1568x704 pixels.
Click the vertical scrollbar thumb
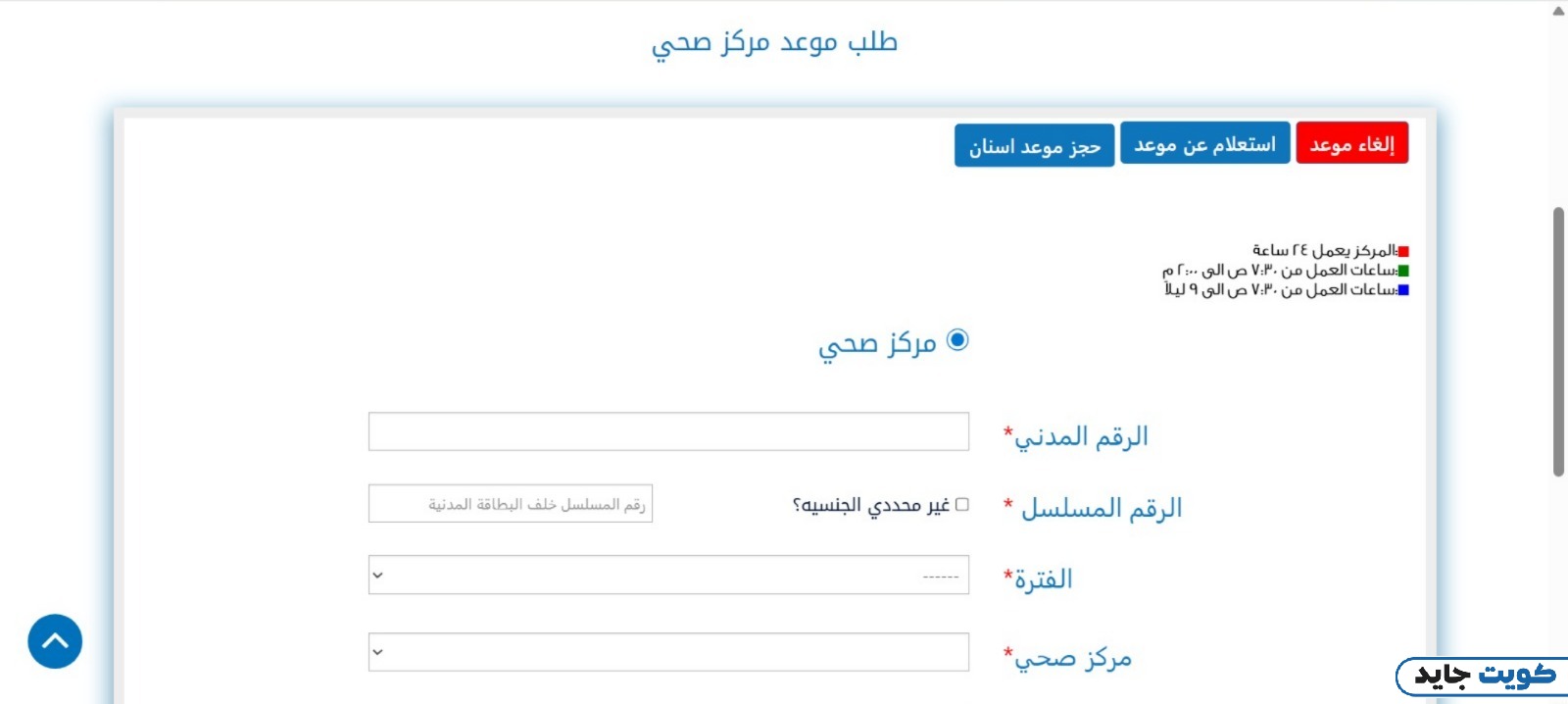(1558, 341)
